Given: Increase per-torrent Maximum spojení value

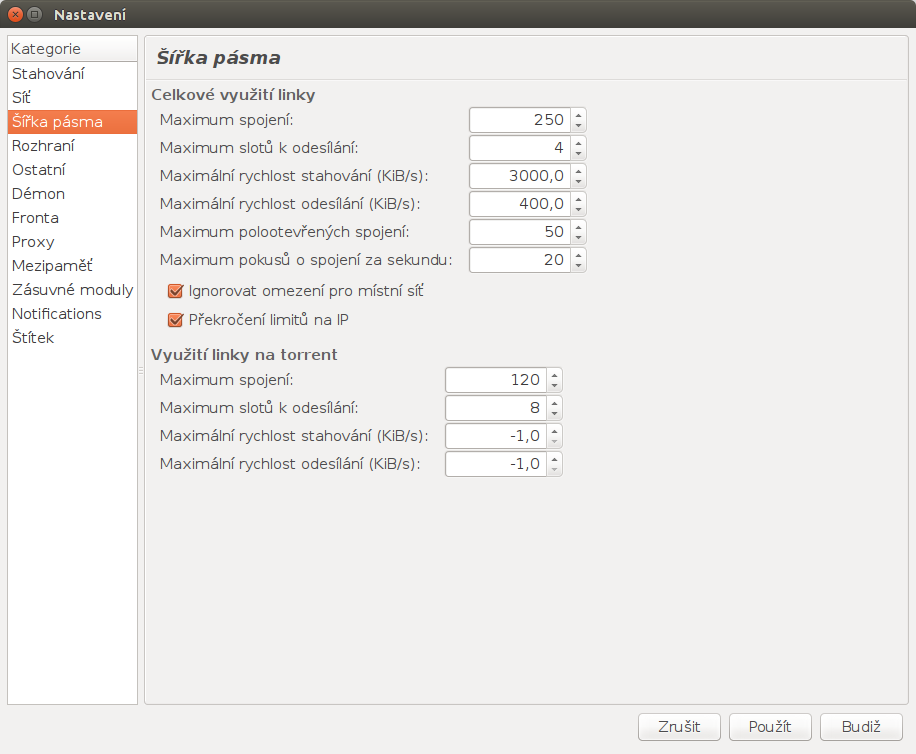Looking at the screenshot, I should (x=554, y=375).
